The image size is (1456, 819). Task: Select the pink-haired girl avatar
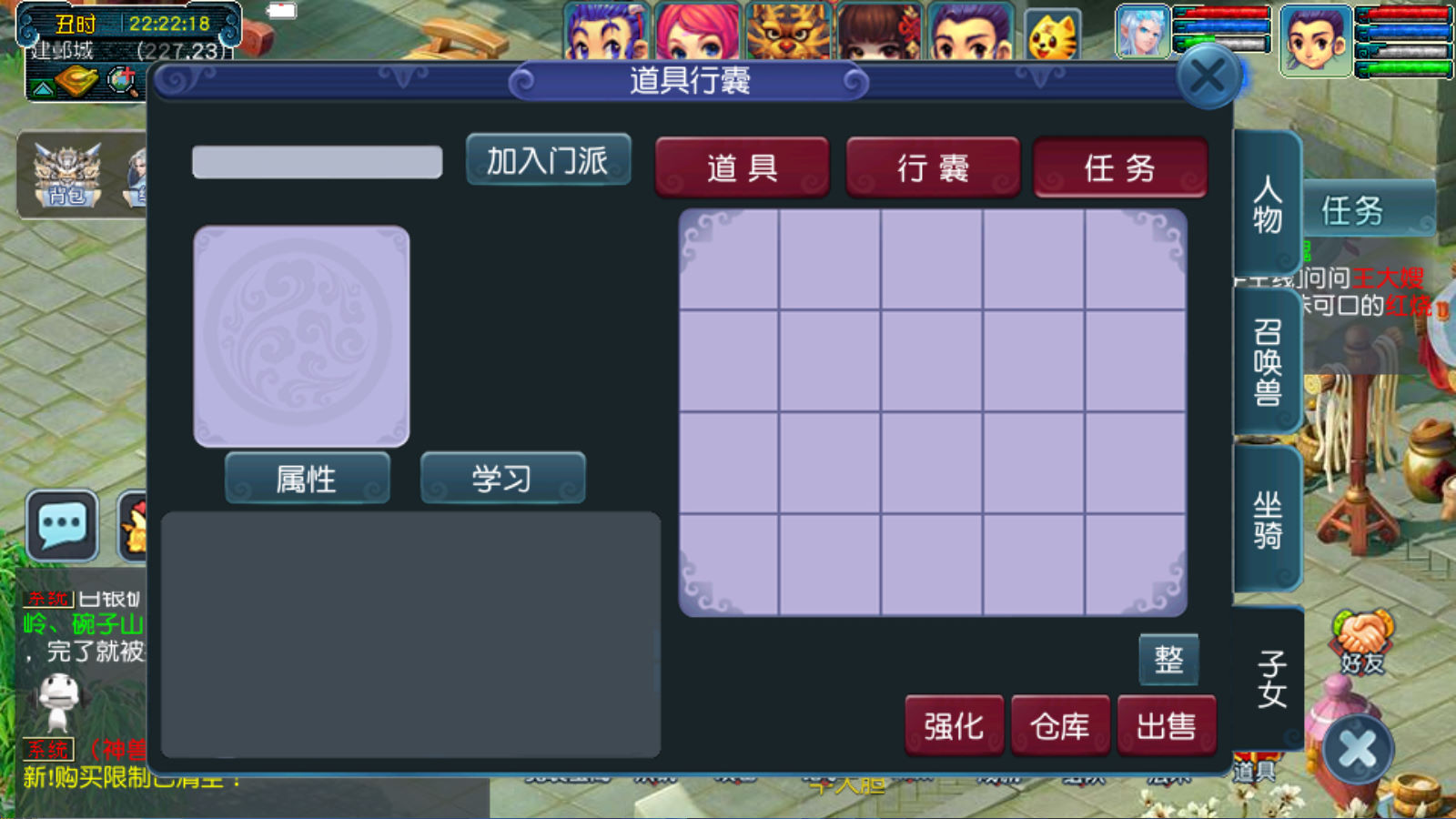click(698, 31)
